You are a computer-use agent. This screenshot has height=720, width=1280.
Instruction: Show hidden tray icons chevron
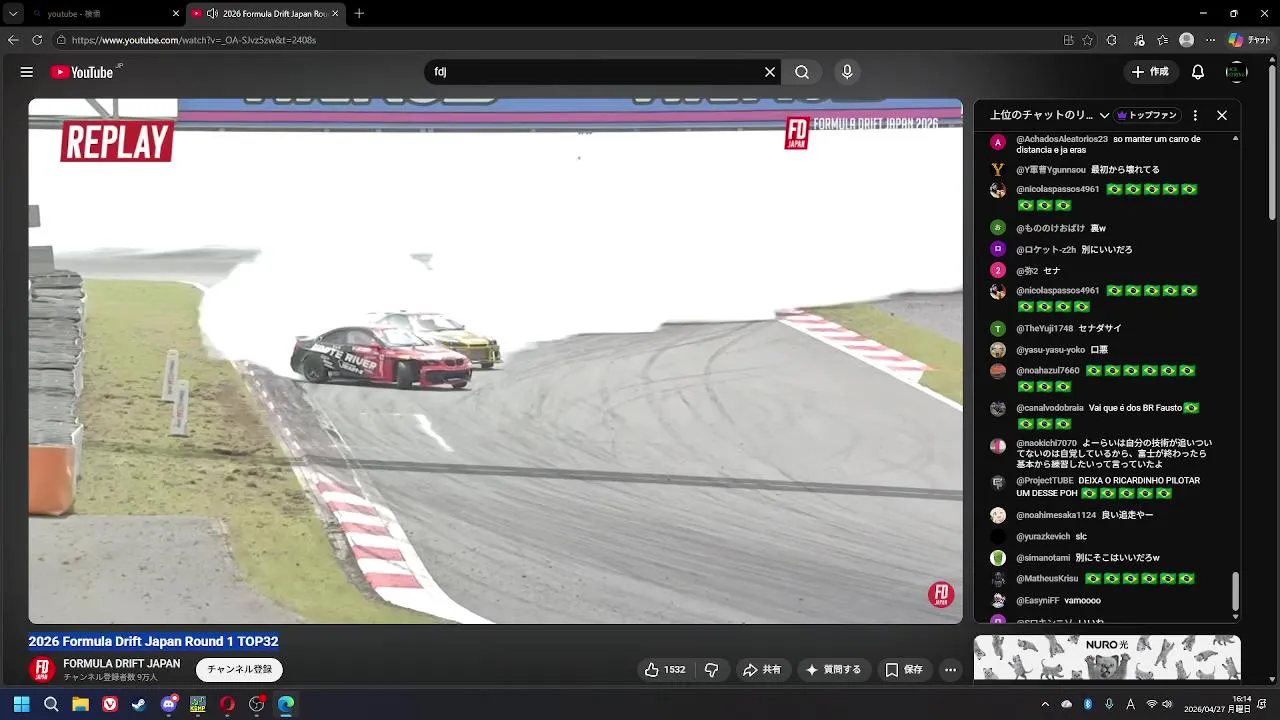tap(1044, 704)
